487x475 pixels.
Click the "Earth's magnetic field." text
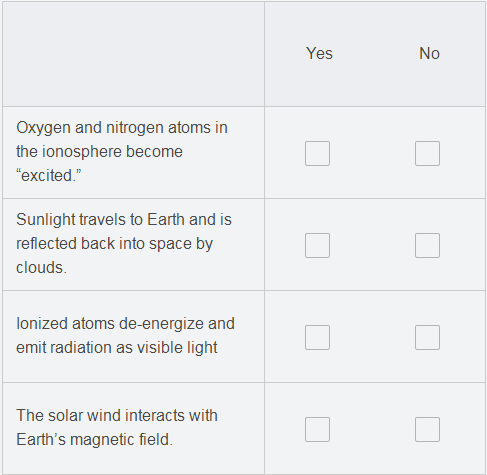[94, 440]
